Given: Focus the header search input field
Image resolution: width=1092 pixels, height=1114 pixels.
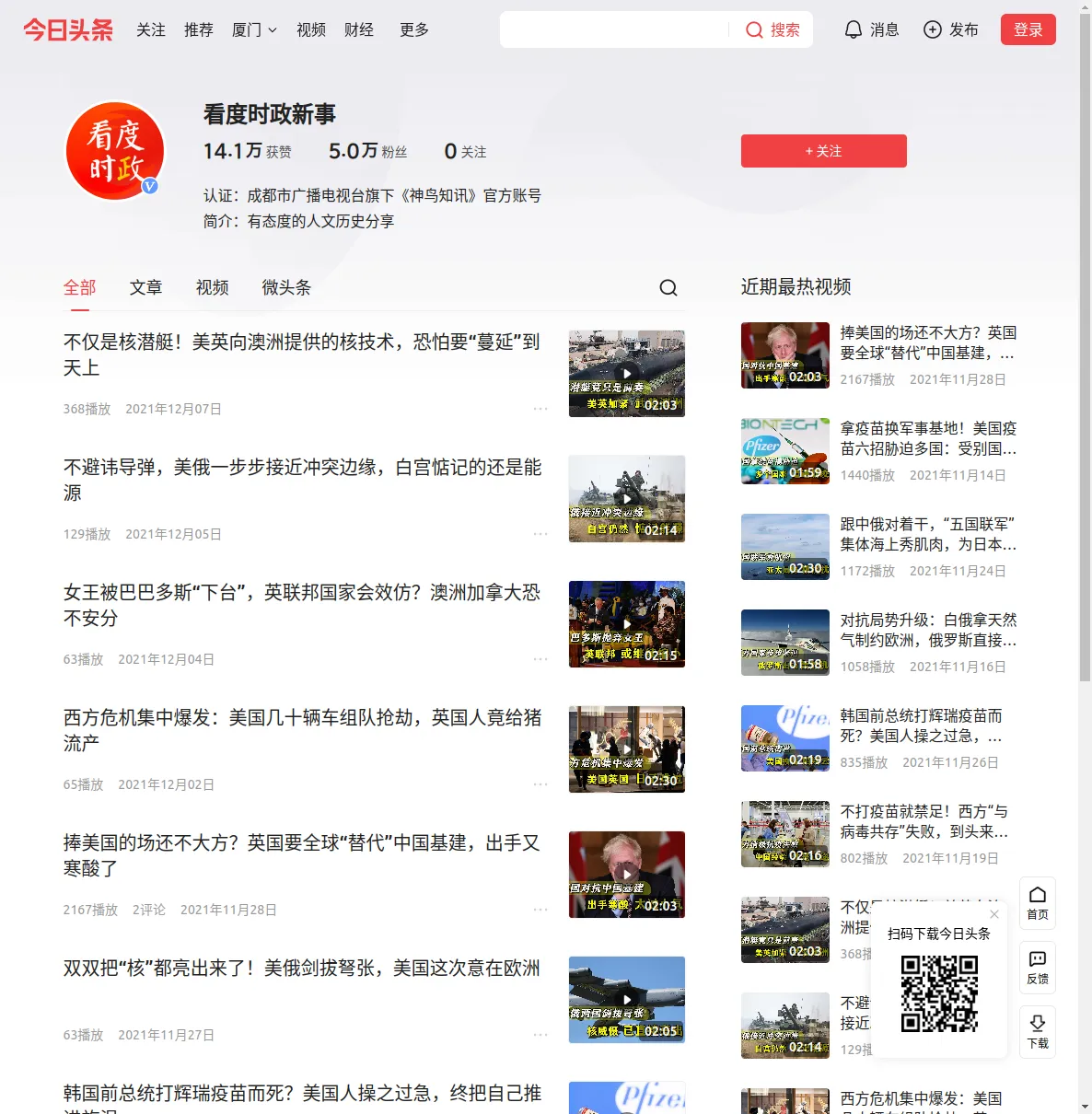Looking at the screenshot, I should coord(614,30).
